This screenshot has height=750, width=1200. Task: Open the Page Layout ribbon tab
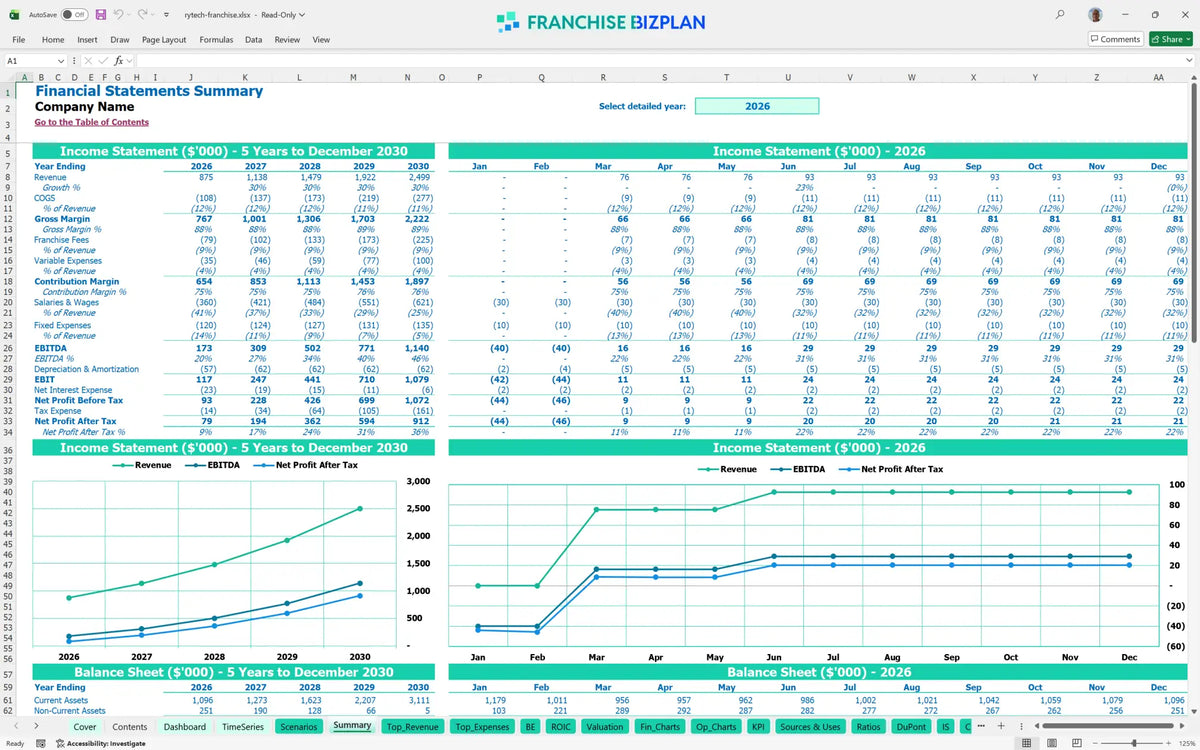tap(164, 40)
